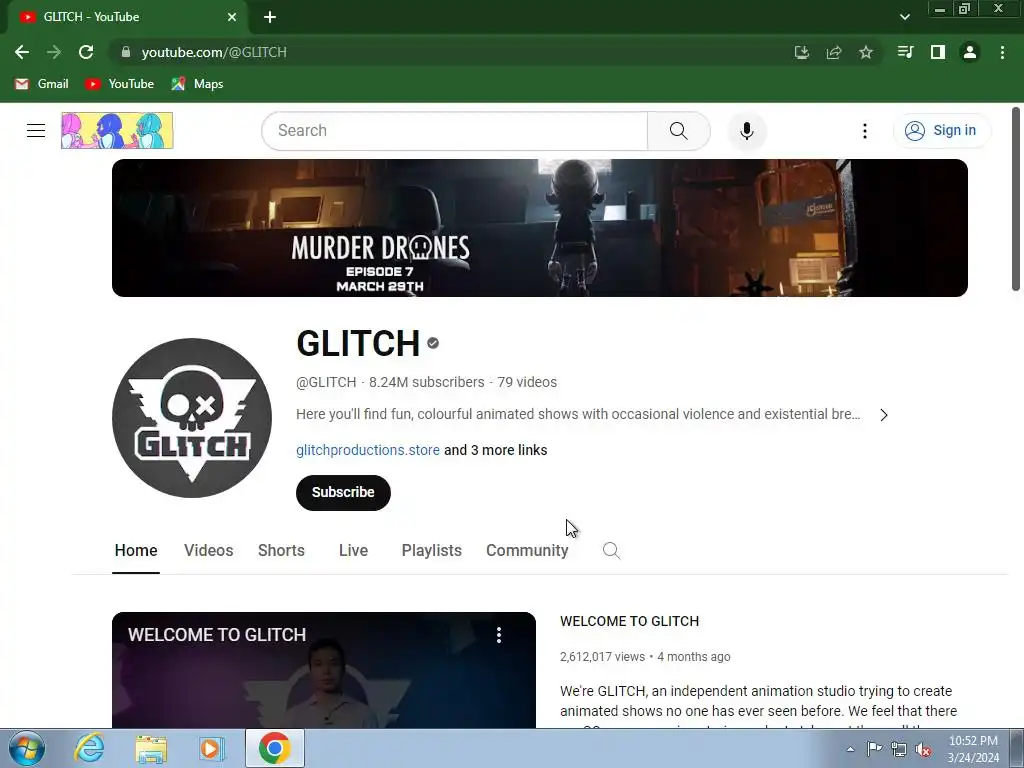
Task: Open the YouTube hamburger guide menu
Action: (x=36, y=131)
